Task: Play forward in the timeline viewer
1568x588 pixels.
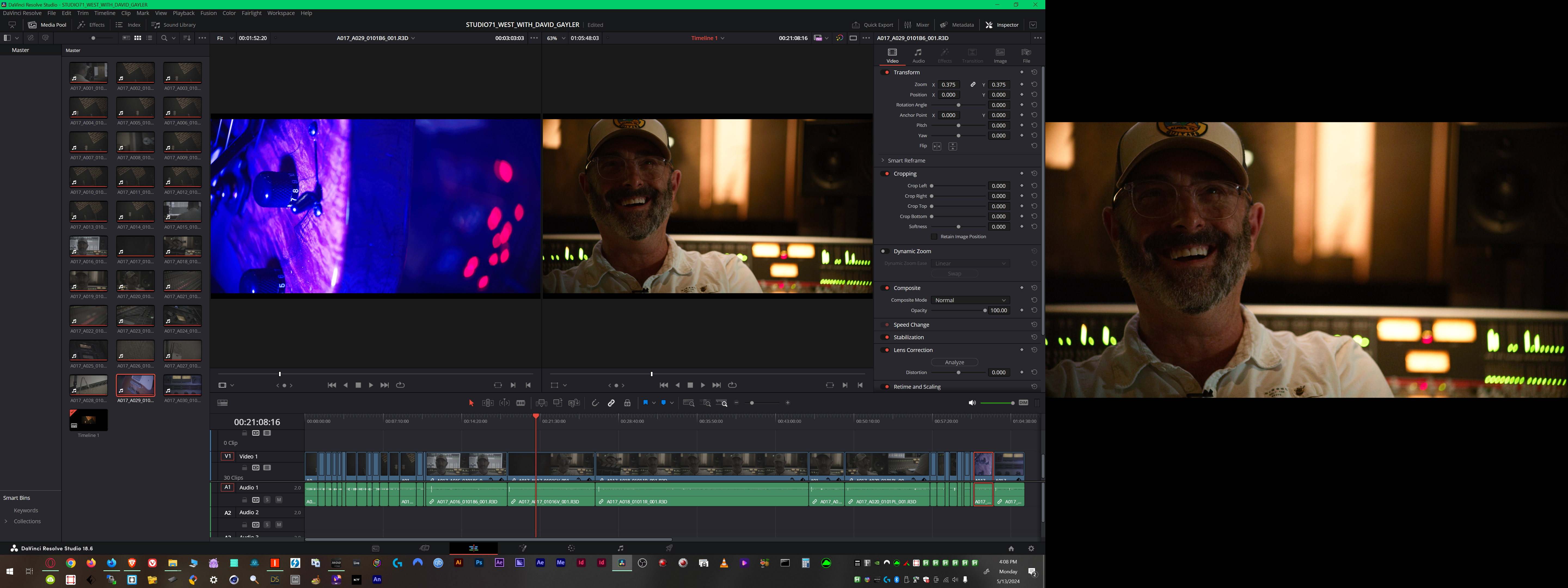Action: tap(703, 385)
